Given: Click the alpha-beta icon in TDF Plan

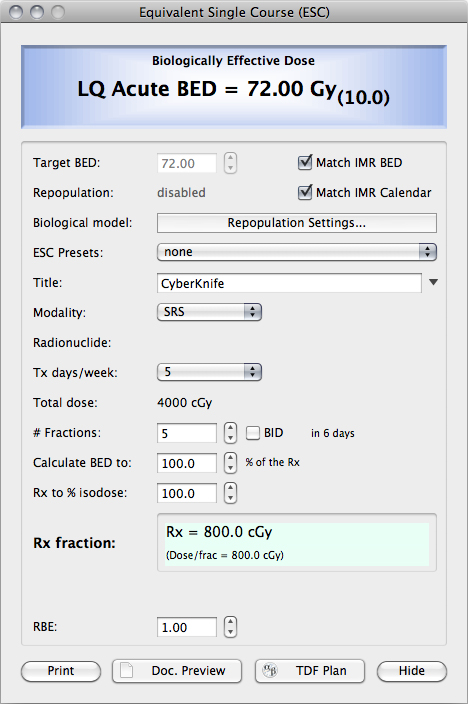Looking at the screenshot, I should 269,670.
